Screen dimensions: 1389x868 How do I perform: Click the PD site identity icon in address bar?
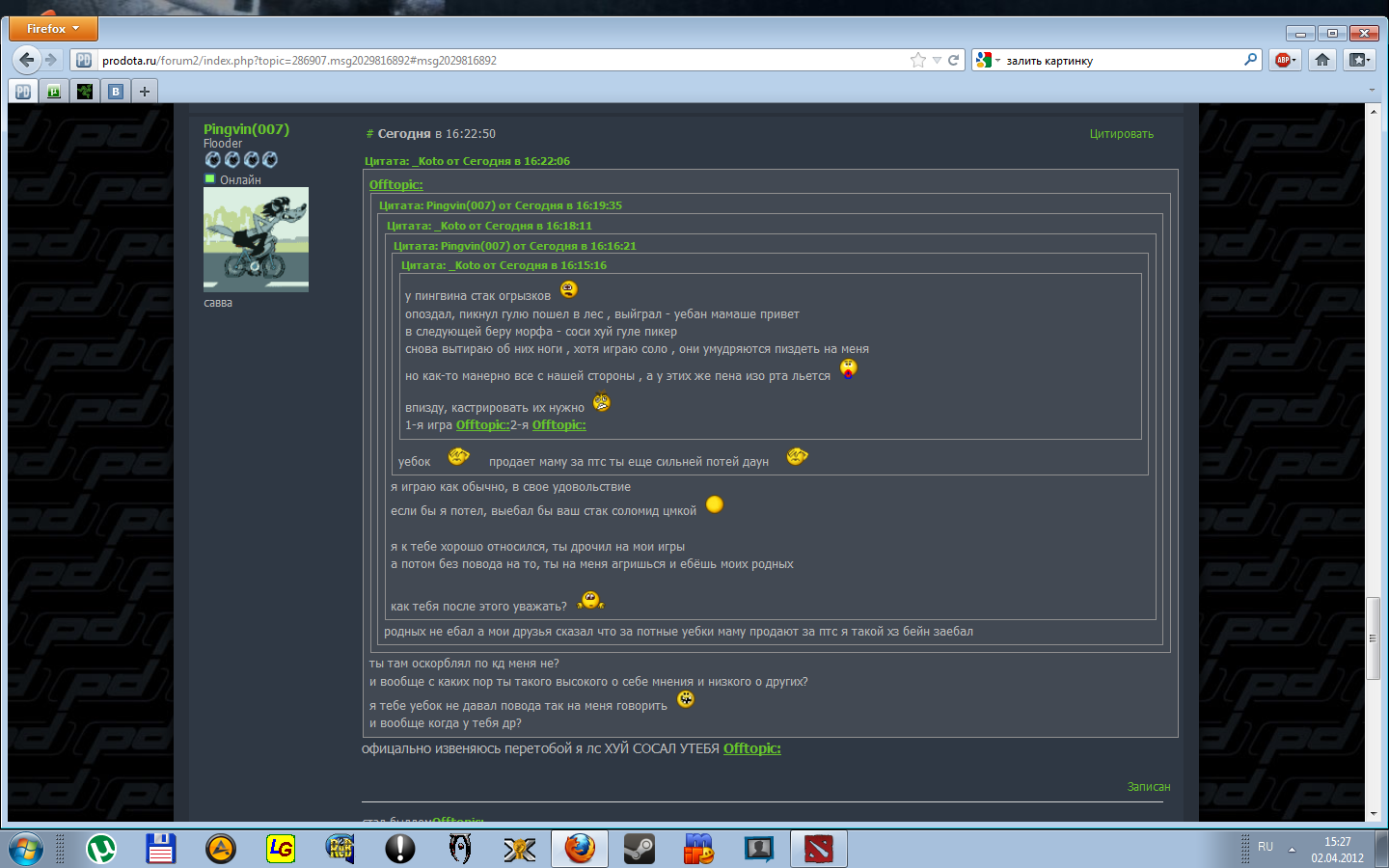84,60
